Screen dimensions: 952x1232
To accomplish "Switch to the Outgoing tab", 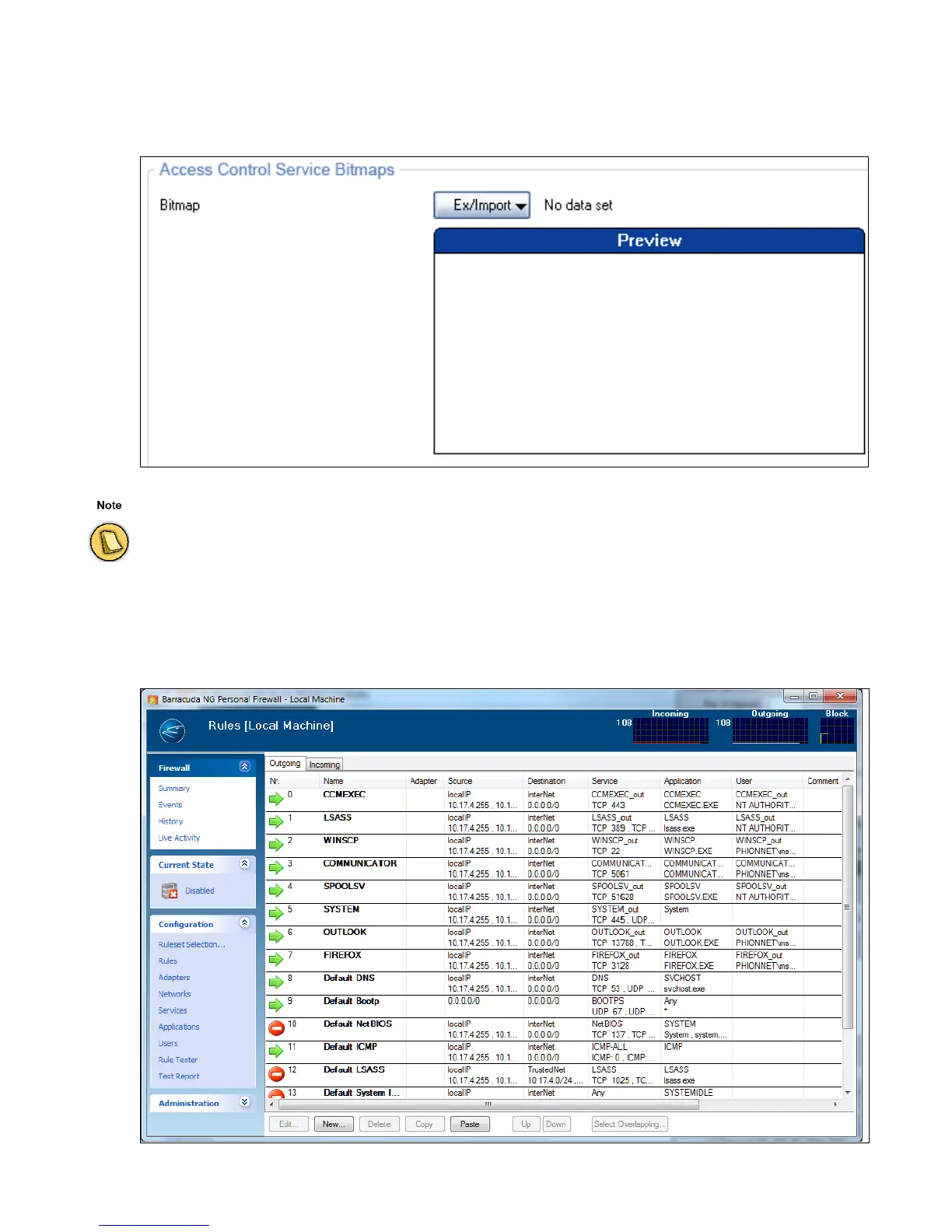I will click(285, 764).
